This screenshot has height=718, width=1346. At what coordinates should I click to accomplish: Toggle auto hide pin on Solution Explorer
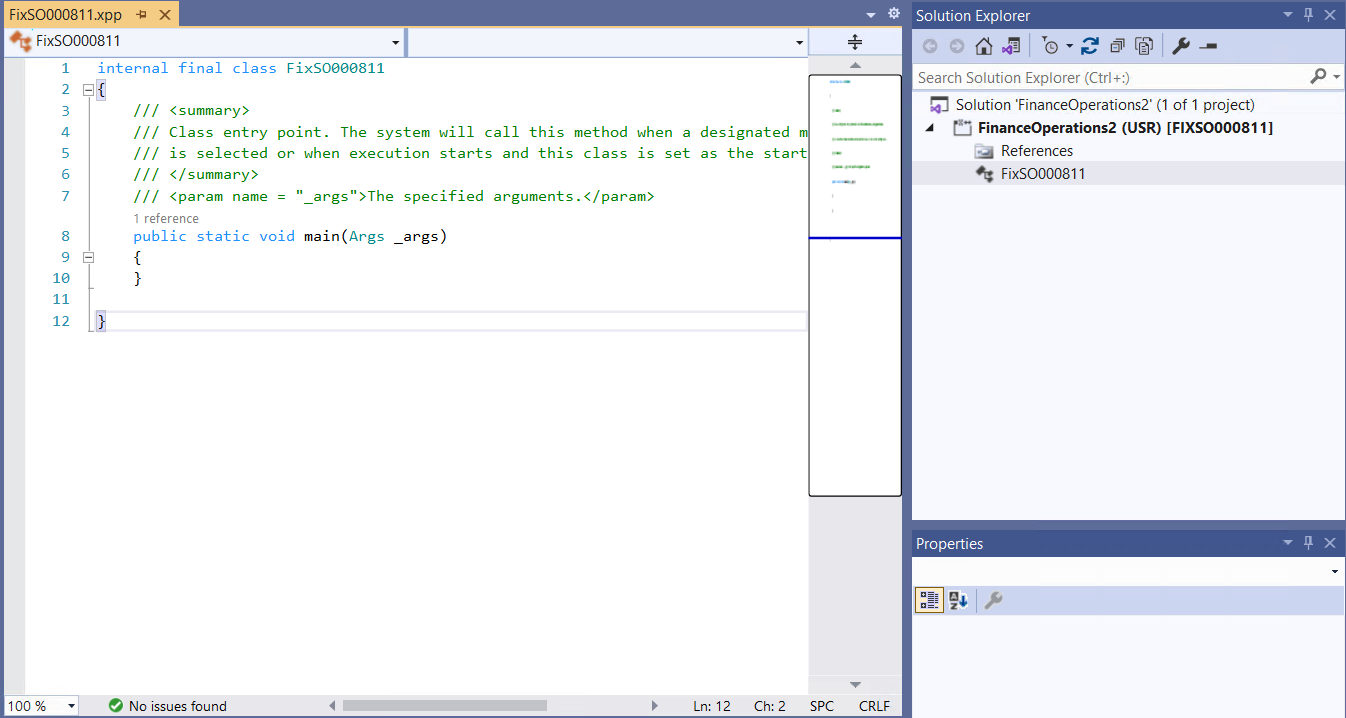click(x=1309, y=15)
